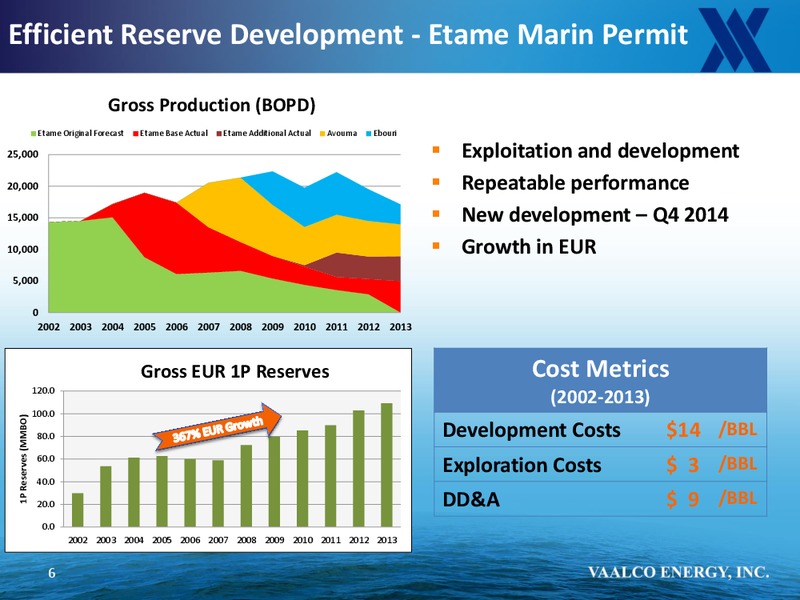Screen dimensions: 800x600
Task: Click the red Etame Base Actual legend swatch
Action: (x=136, y=134)
